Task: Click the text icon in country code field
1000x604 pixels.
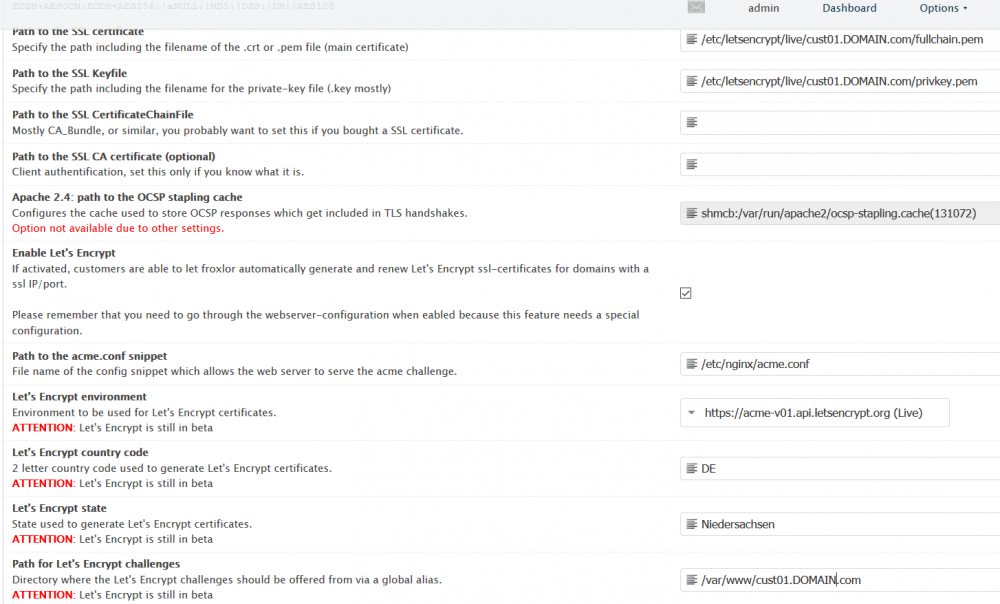Action: coord(691,468)
